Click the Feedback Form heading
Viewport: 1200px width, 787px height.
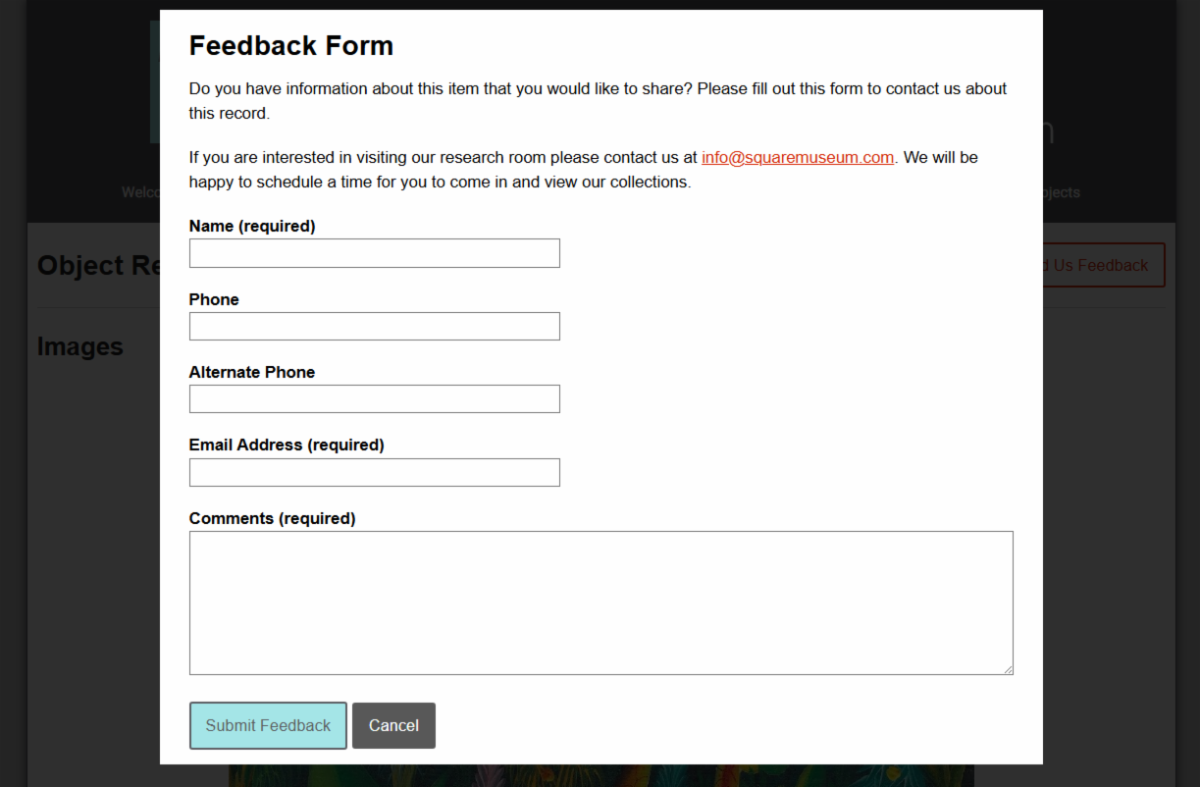click(x=291, y=46)
